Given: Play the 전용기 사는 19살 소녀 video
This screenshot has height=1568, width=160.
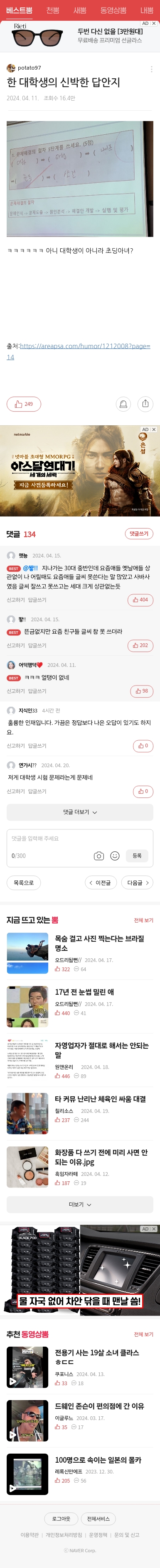Looking at the screenshot, I should click(x=27, y=1367).
